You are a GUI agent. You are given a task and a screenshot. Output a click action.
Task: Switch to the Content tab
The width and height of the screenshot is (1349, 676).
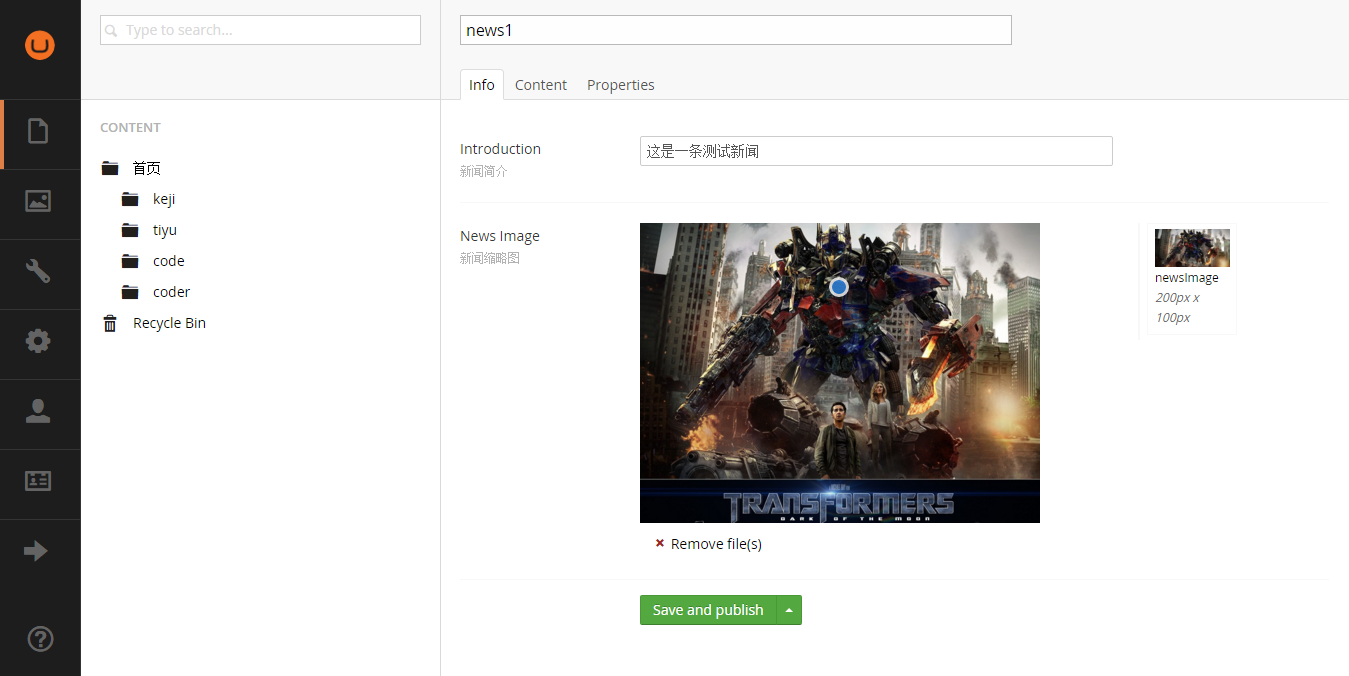click(541, 85)
